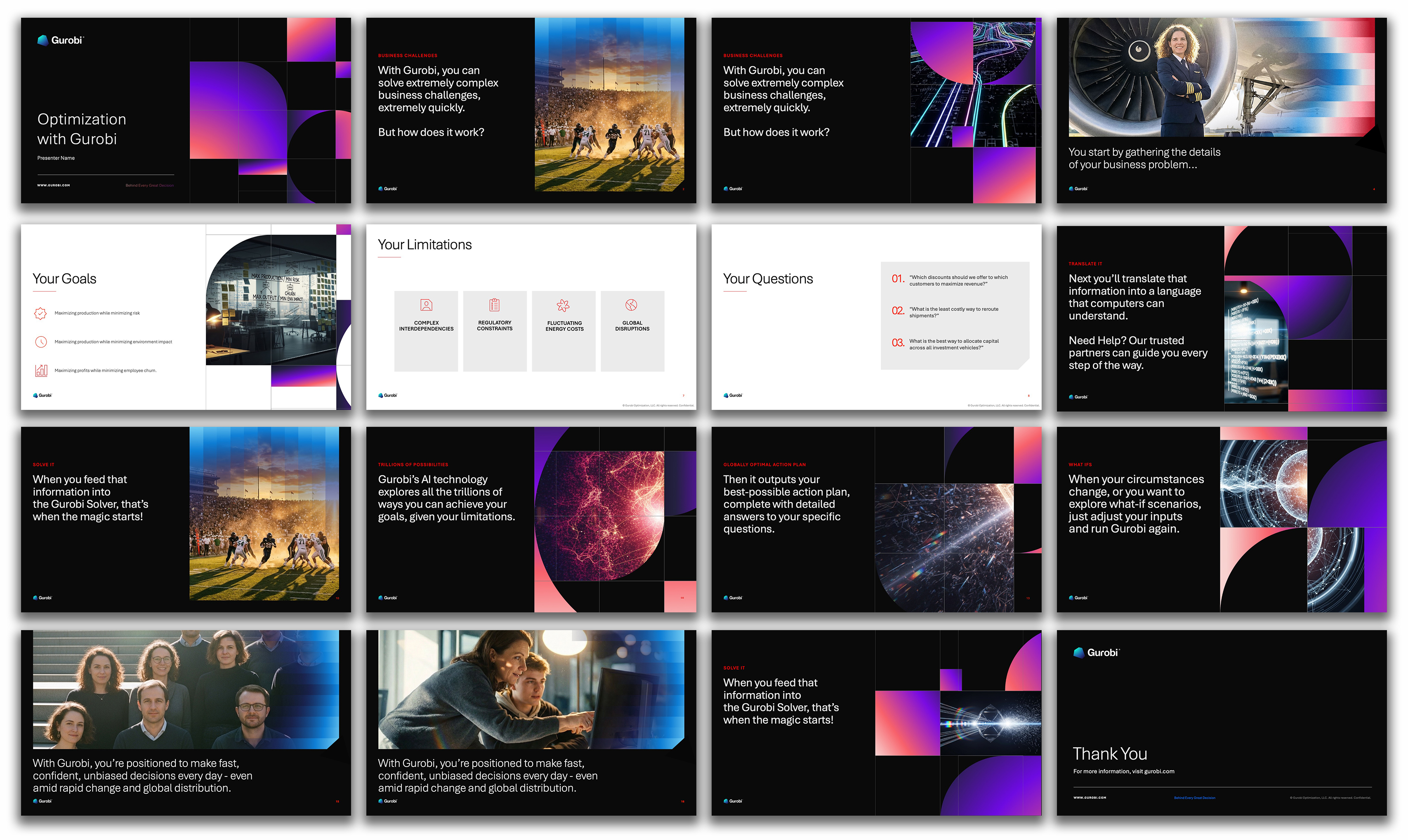Viewport: 1408px width, 840px height.
Task: Click the small Gurobi logo on Your Limitations slide
Action: (x=388, y=395)
